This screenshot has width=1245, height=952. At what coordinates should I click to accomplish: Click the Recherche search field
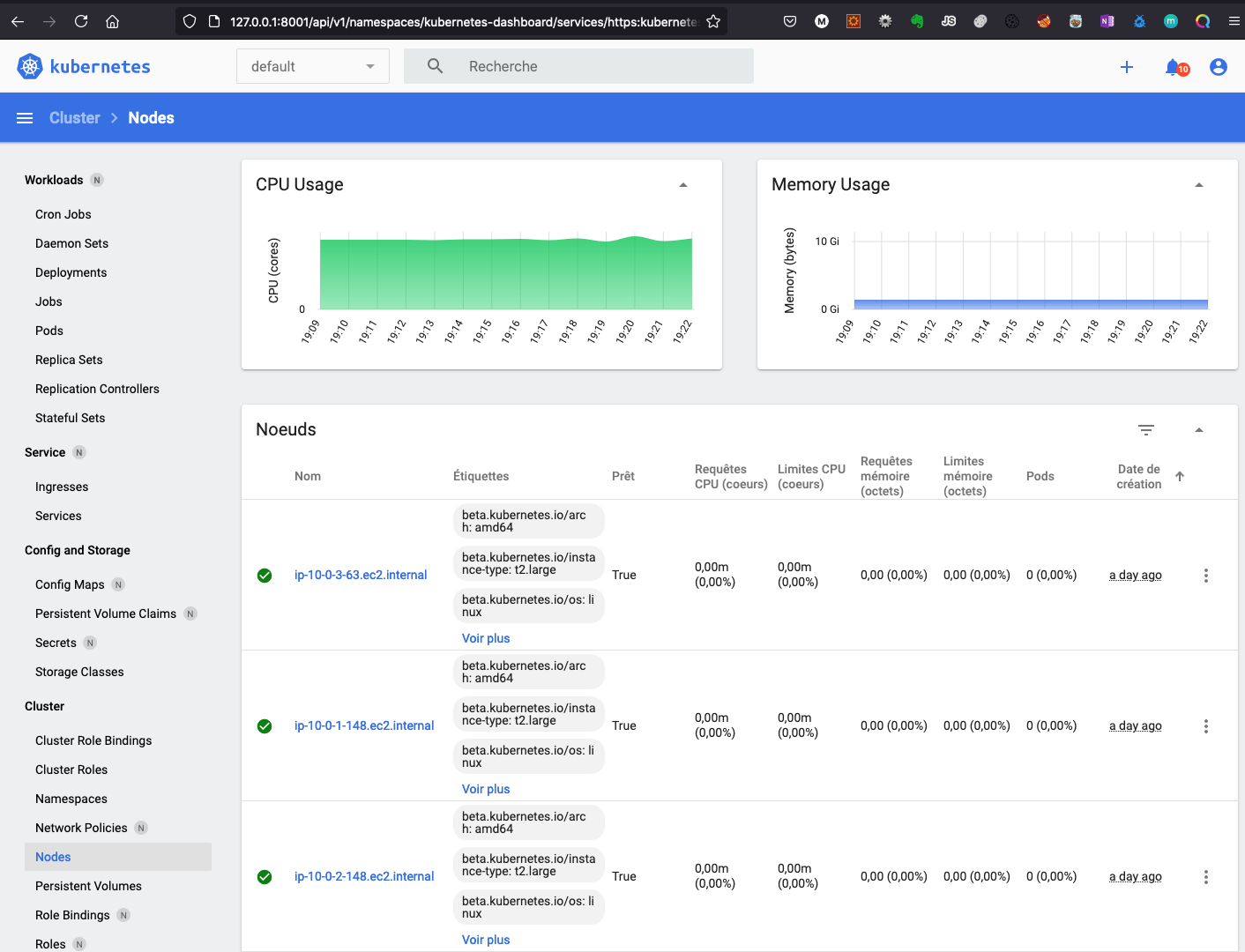pos(600,67)
